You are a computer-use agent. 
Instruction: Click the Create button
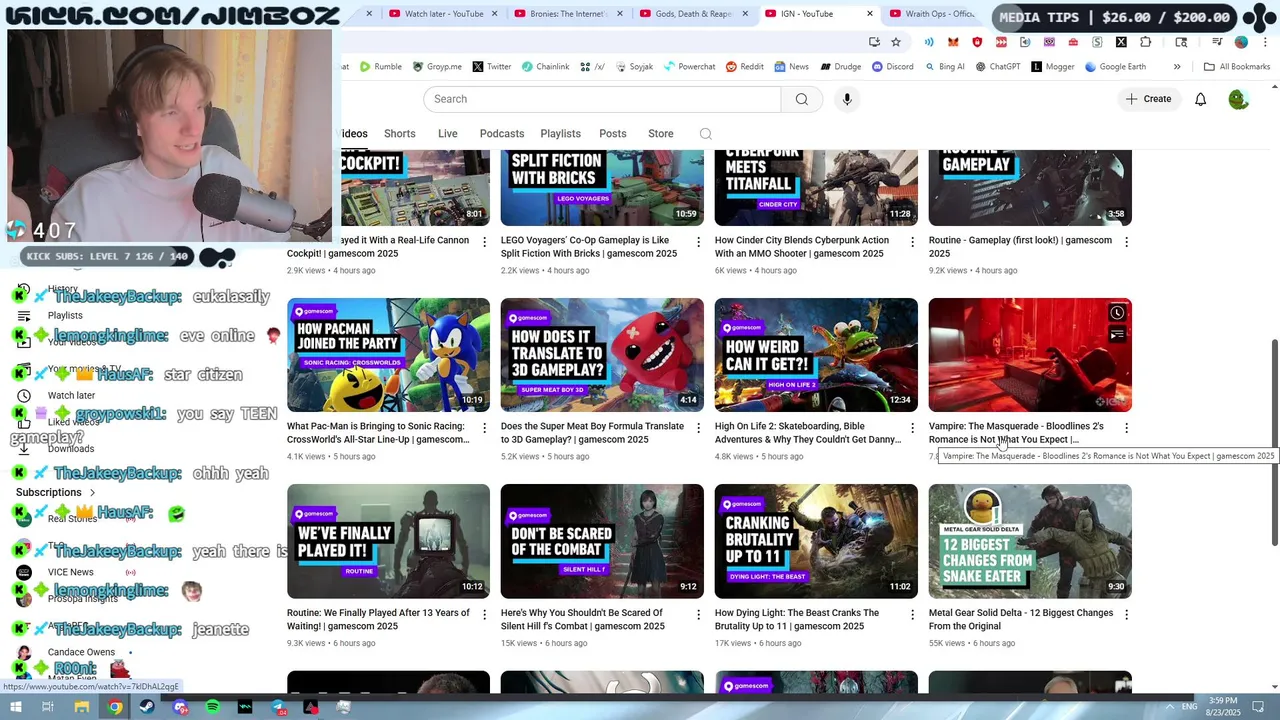coord(1148,99)
